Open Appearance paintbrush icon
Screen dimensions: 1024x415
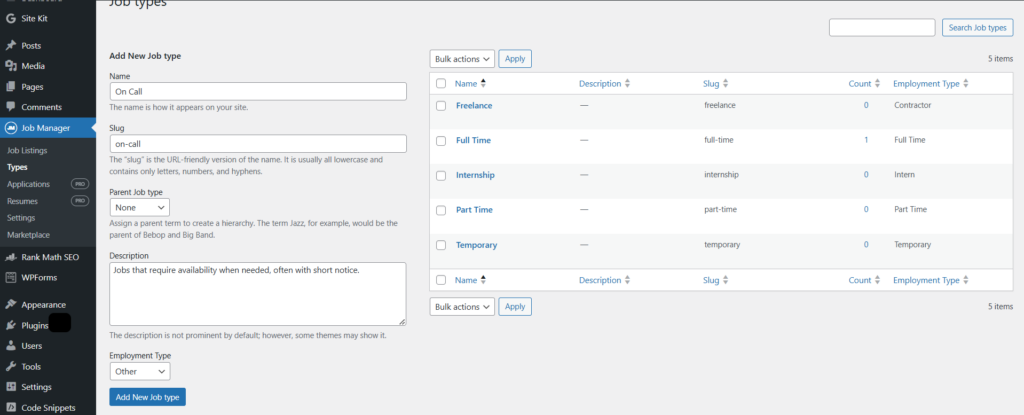(10, 305)
